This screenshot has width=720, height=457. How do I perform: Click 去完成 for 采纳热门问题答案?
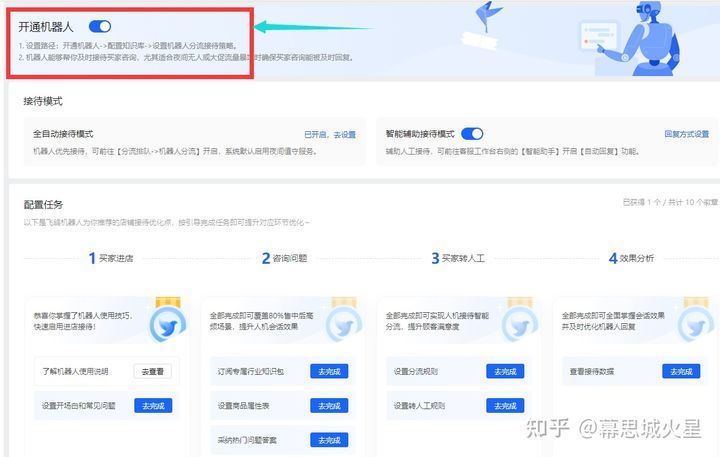329,440
